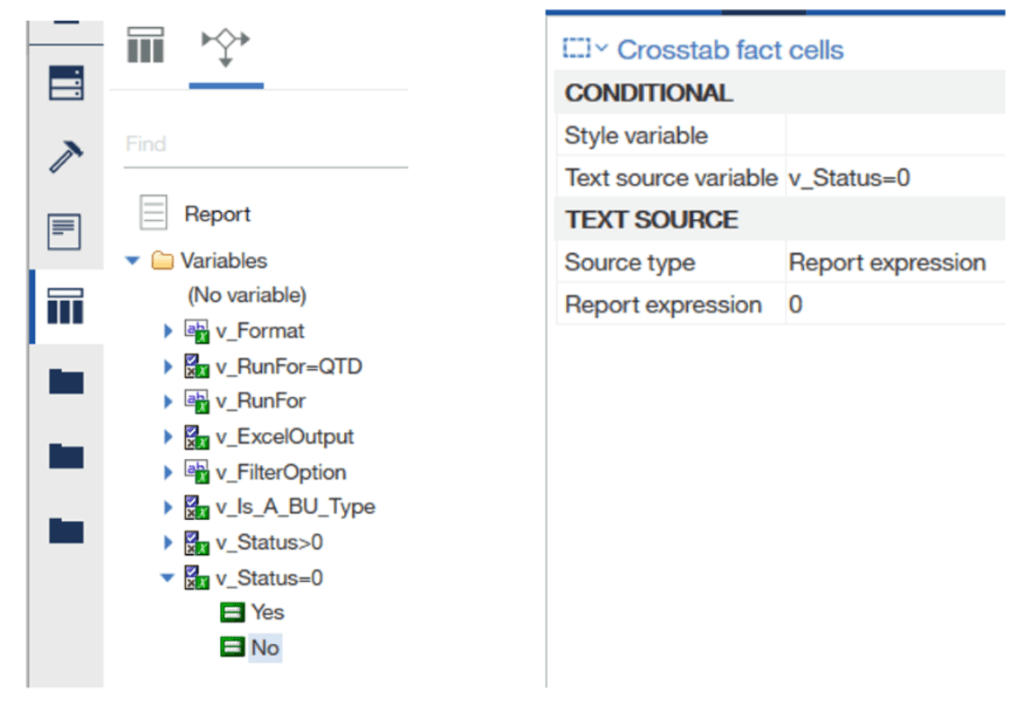Change the Source type value Report expression

pyautogui.click(x=895, y=262)
